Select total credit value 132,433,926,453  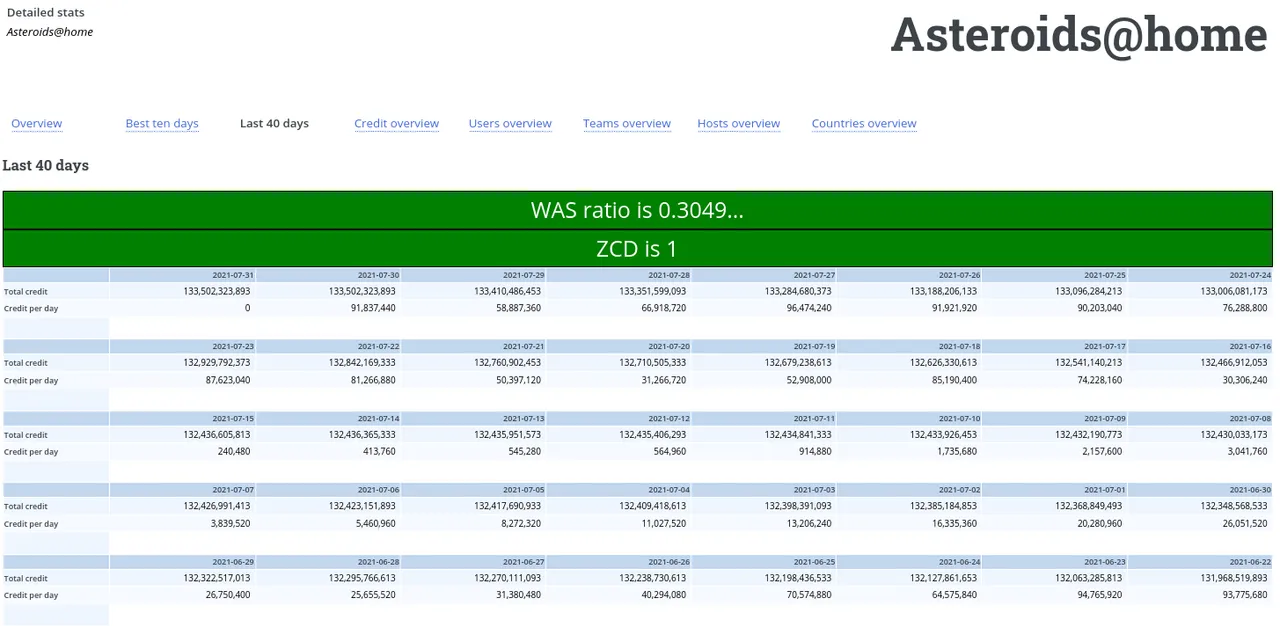943,435
